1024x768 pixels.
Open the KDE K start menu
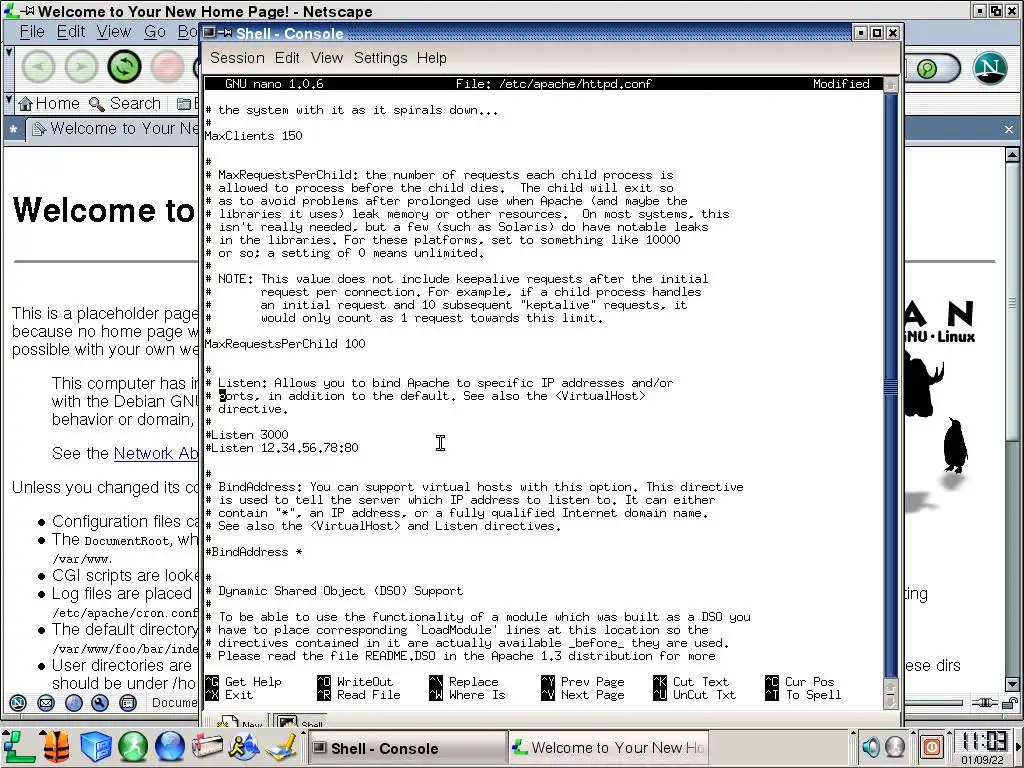click(19, 747)
